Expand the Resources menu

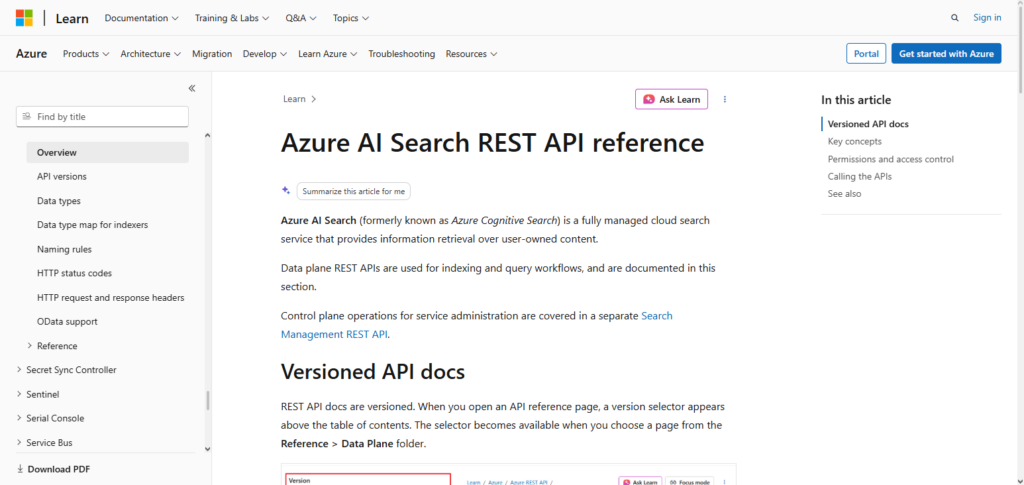(472, 54)
